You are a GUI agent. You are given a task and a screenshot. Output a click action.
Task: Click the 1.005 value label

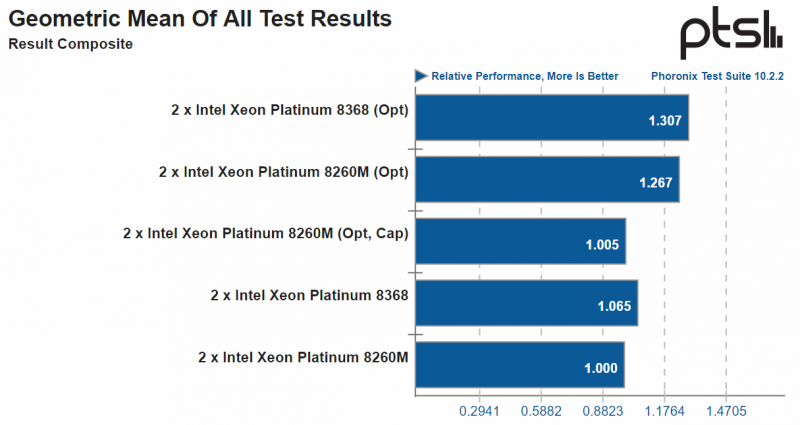point(602,246)
